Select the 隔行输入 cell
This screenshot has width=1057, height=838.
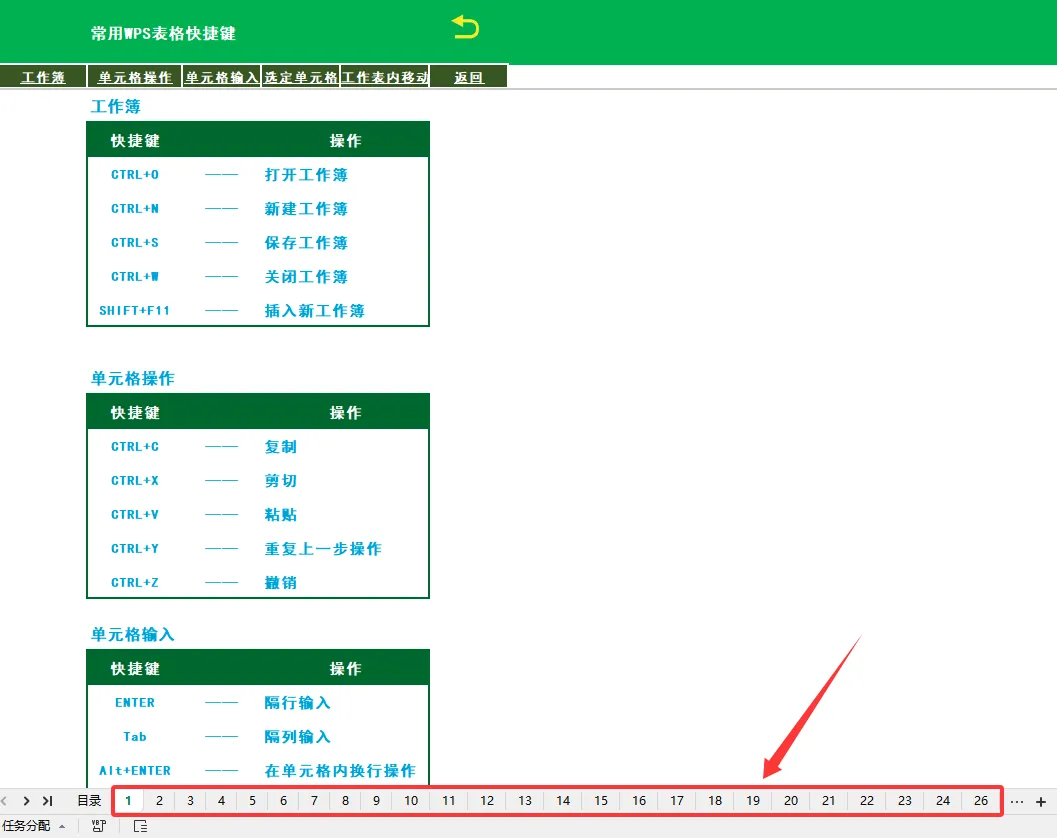297,702
